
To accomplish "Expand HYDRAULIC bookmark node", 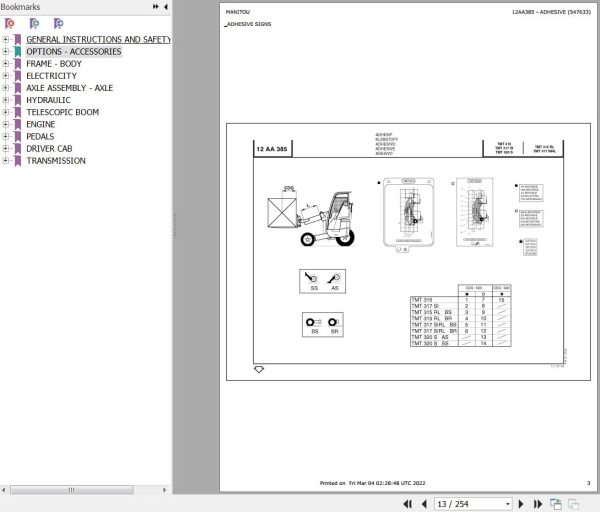I will pos(5,100).
